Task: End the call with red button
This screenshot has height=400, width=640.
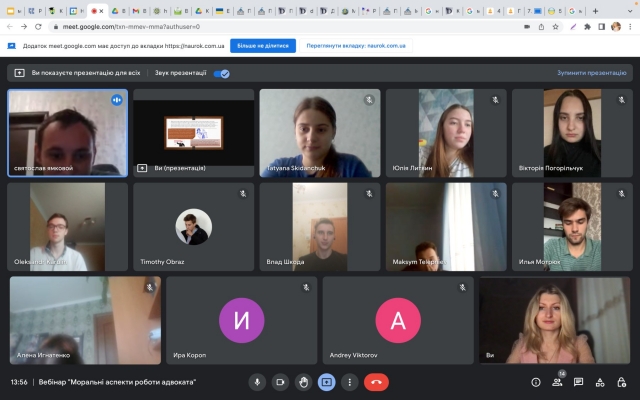Action: [x=376, y=382]
